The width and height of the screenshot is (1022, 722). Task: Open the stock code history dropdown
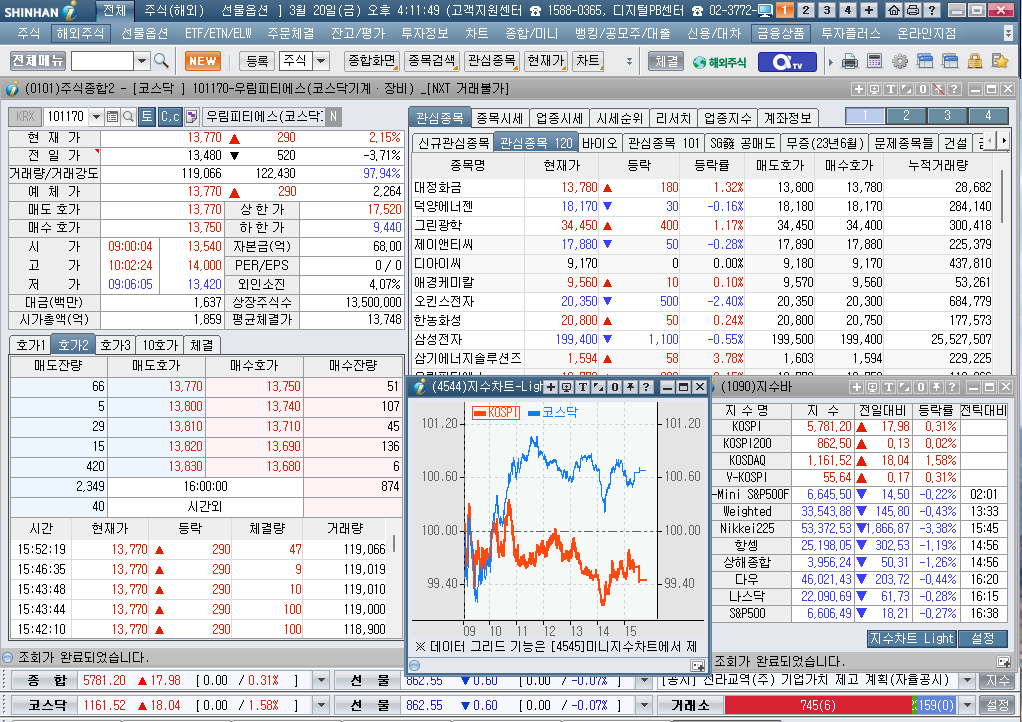(x=96, y=117)
